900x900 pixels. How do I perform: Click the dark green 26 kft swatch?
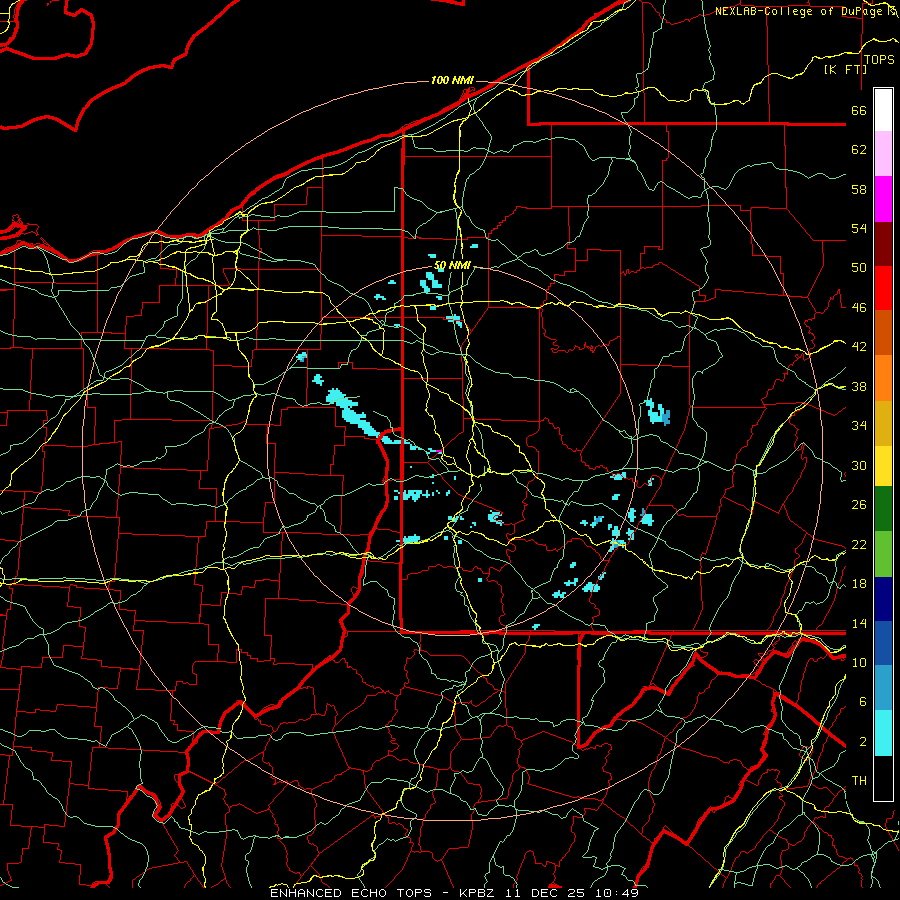(x=883, y=509)
